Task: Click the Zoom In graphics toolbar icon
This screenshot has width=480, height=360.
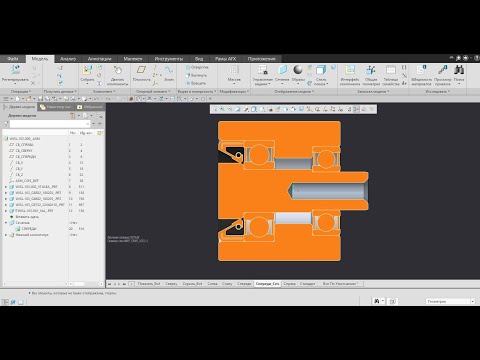Action: [x=222, y=109]
